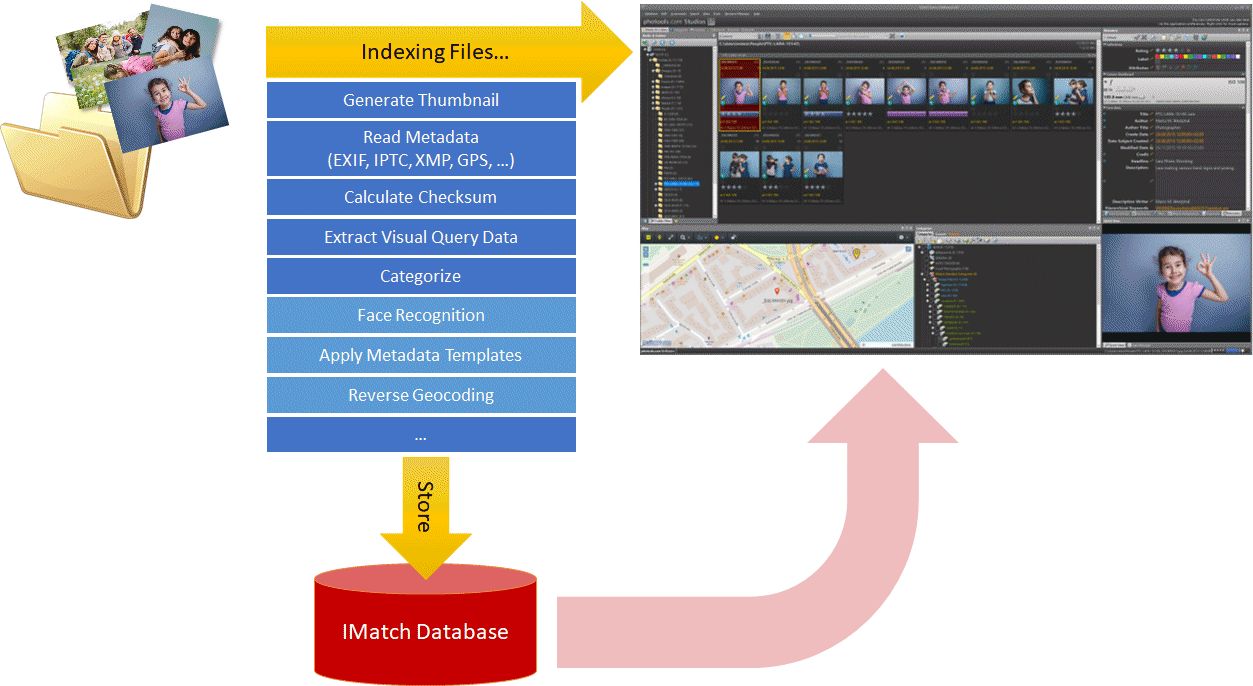The image size is (1253, 686).
Task: Select the Face Recognition step
Action: (x=421, y=315)
